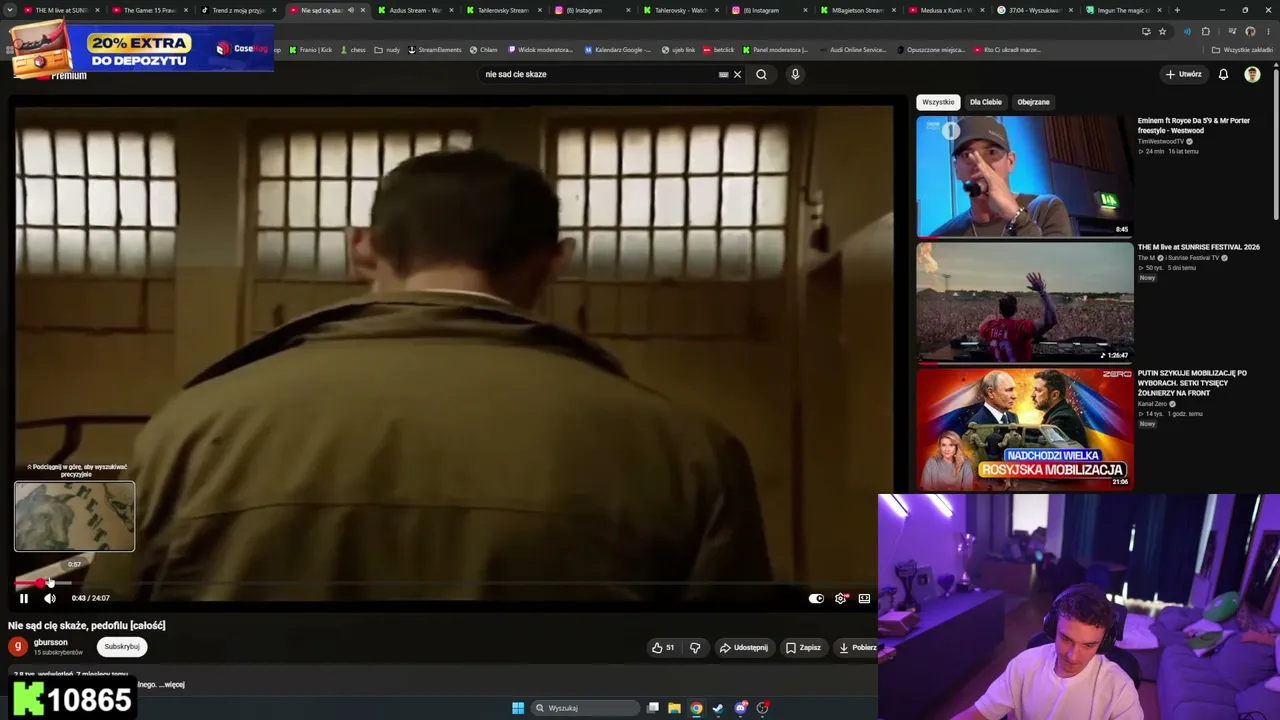Close the 'Nie sąd cię skaże' browser tab
1280x720 pixels.
pos(363,10)
